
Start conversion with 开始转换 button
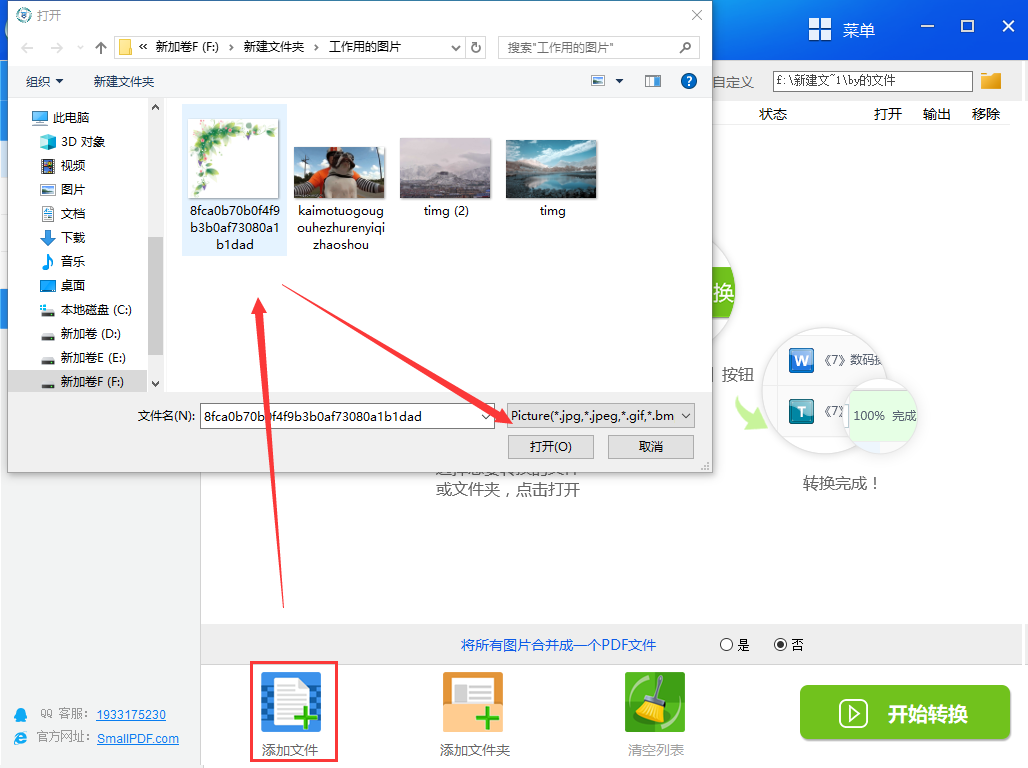pyautogui.click(x=905, y=713)
